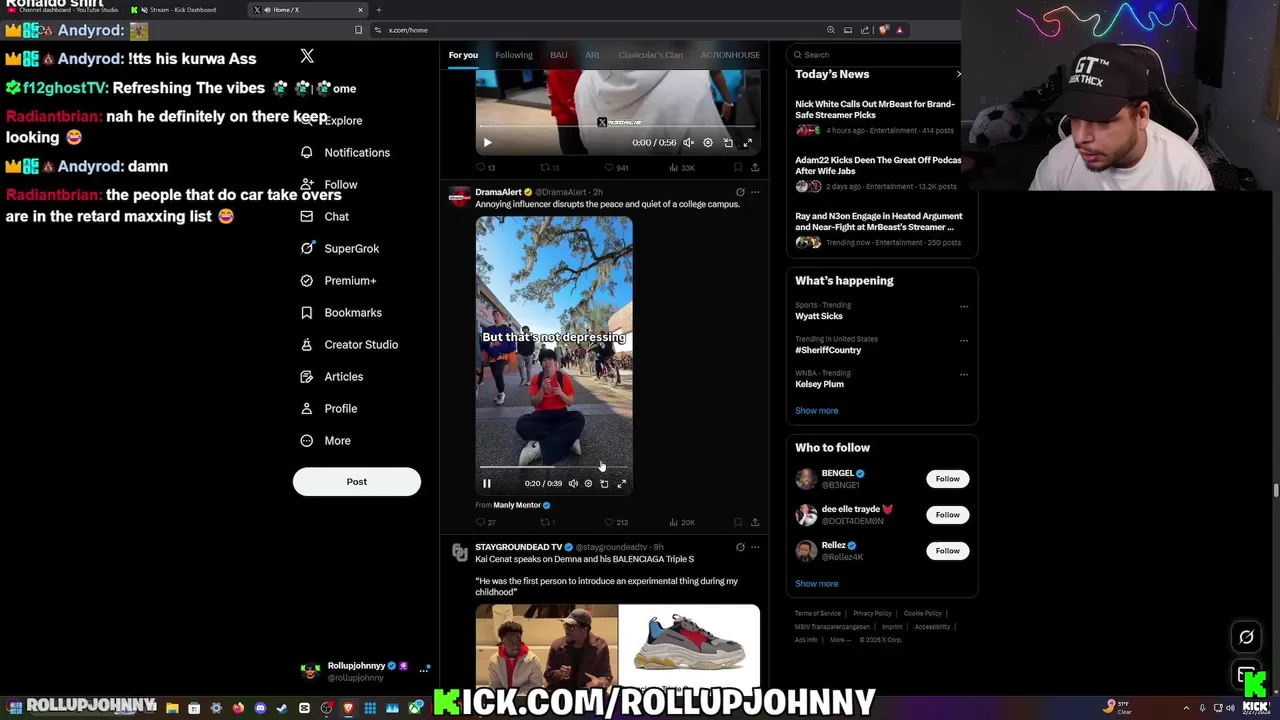Play the 0:56 video
1280x720 pixels.
(487, 142)
